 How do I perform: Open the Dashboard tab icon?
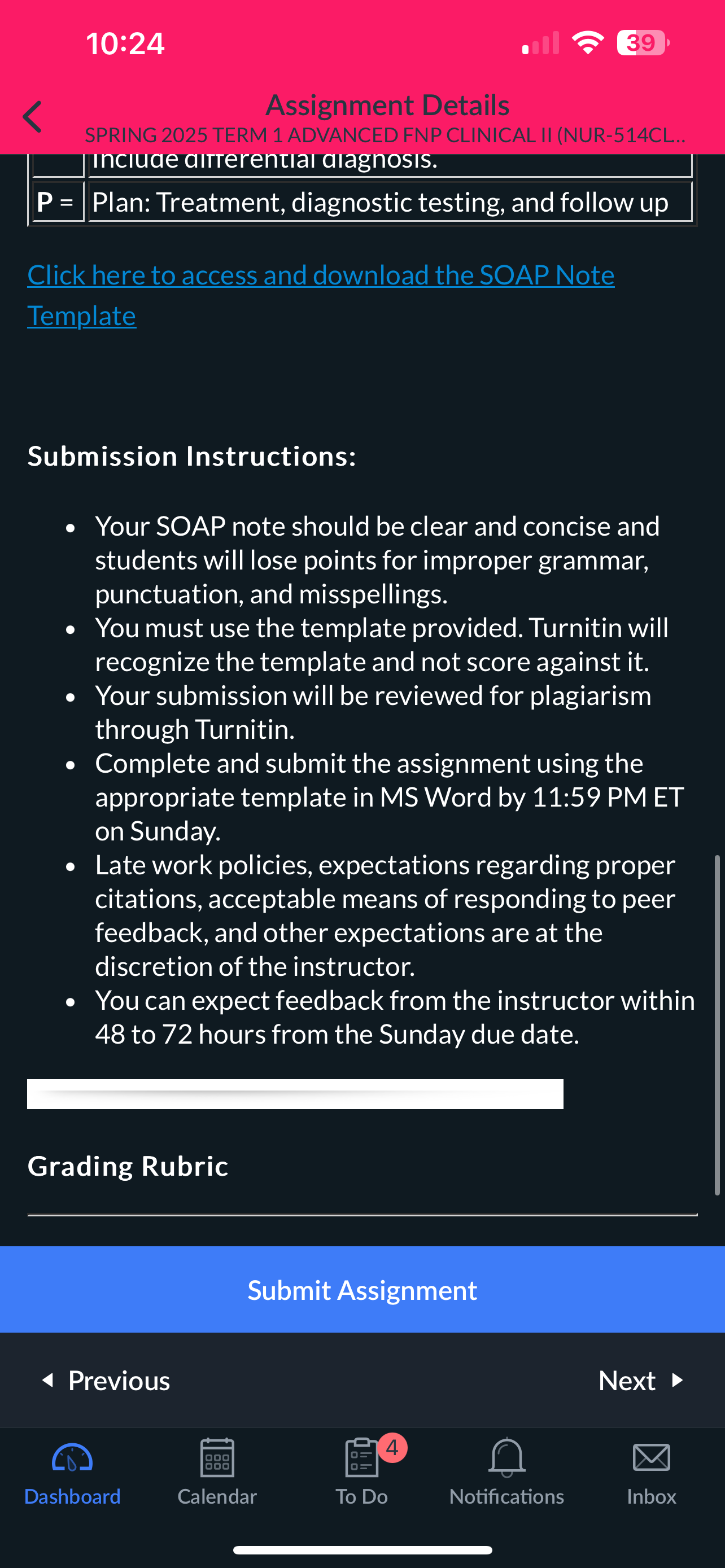72,1458
